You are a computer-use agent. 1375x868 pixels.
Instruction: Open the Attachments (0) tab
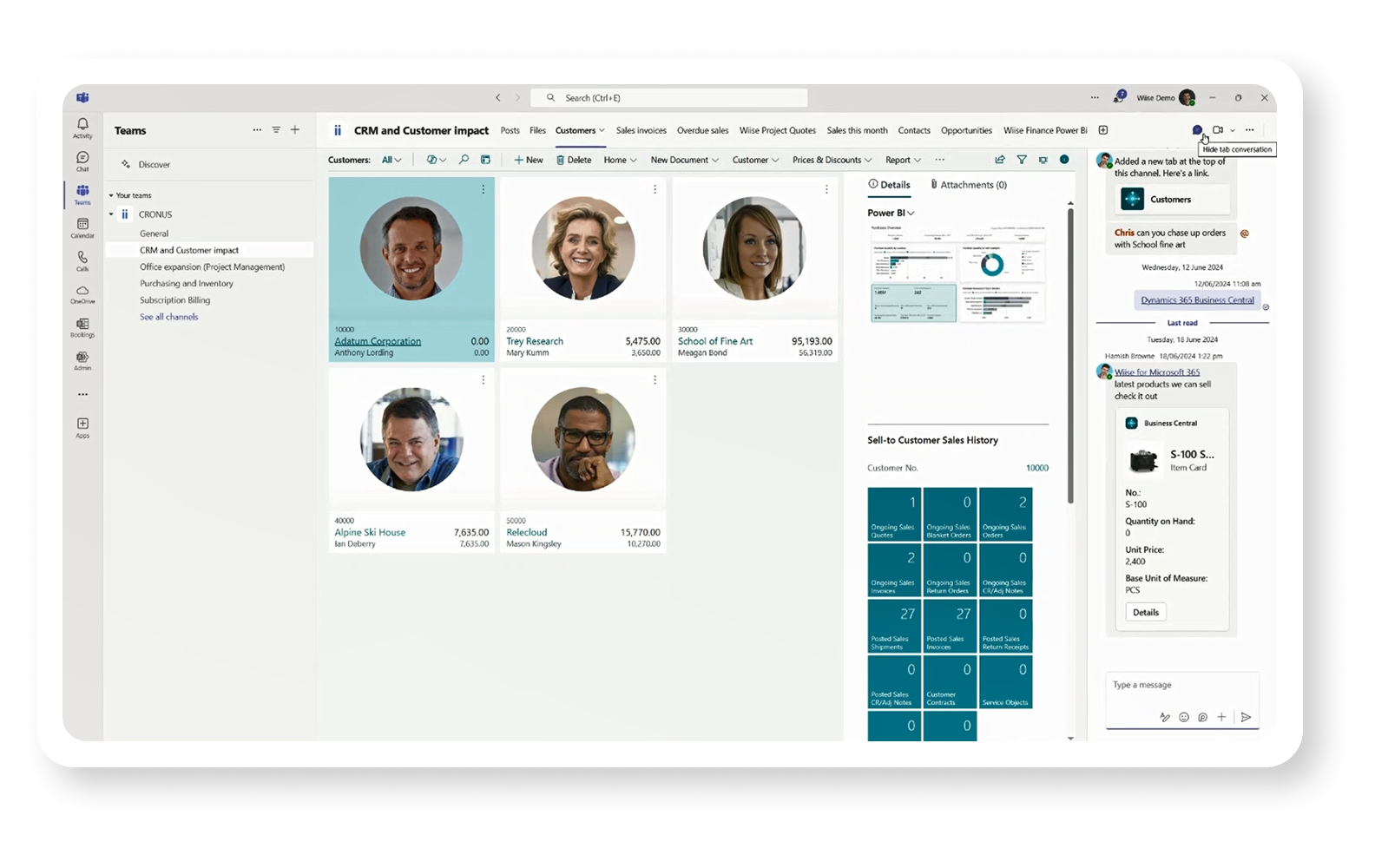(969, 185)
